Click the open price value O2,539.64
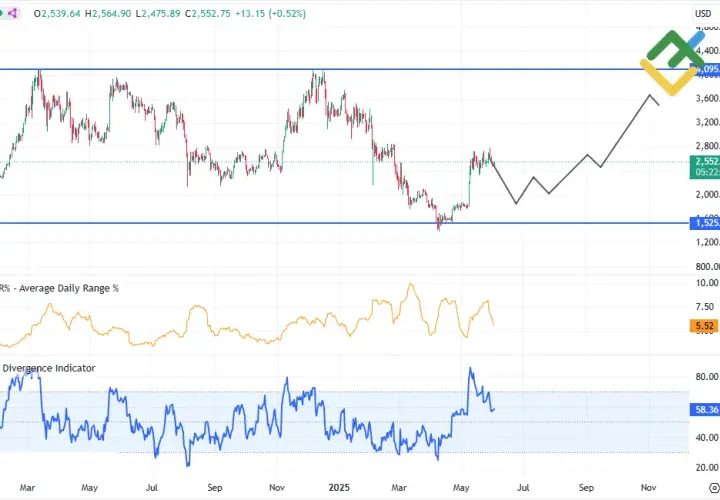Screen dimensions: 720x500 coord(57,14)
